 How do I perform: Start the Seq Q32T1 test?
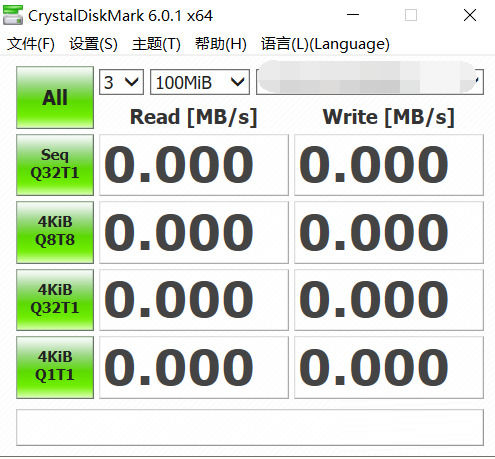point(55,165)
